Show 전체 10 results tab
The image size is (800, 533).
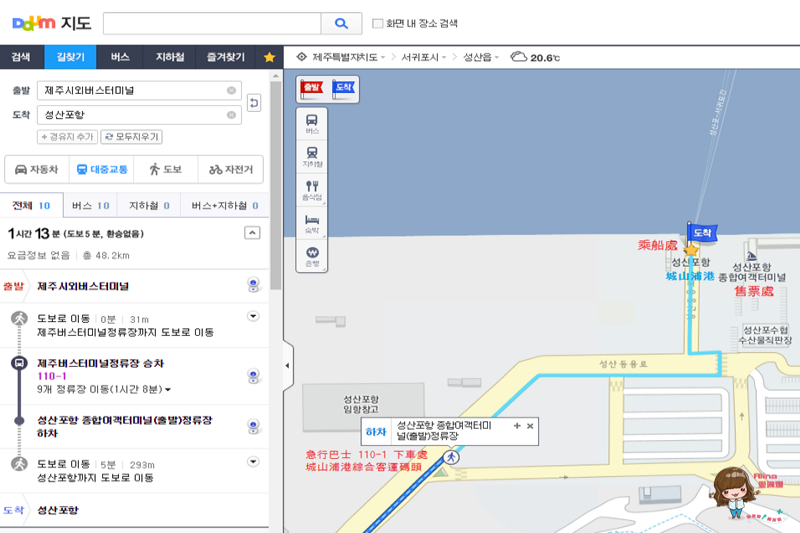(x=32, y=206)
